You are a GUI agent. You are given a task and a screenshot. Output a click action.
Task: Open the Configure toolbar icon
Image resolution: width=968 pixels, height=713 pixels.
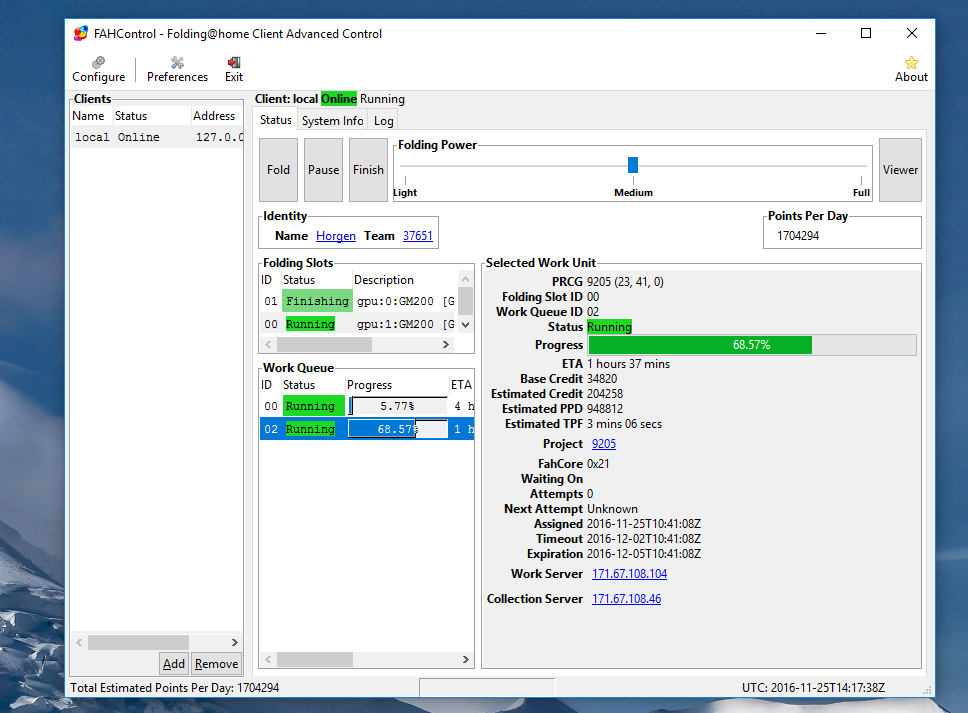click(x=98, y=69)
